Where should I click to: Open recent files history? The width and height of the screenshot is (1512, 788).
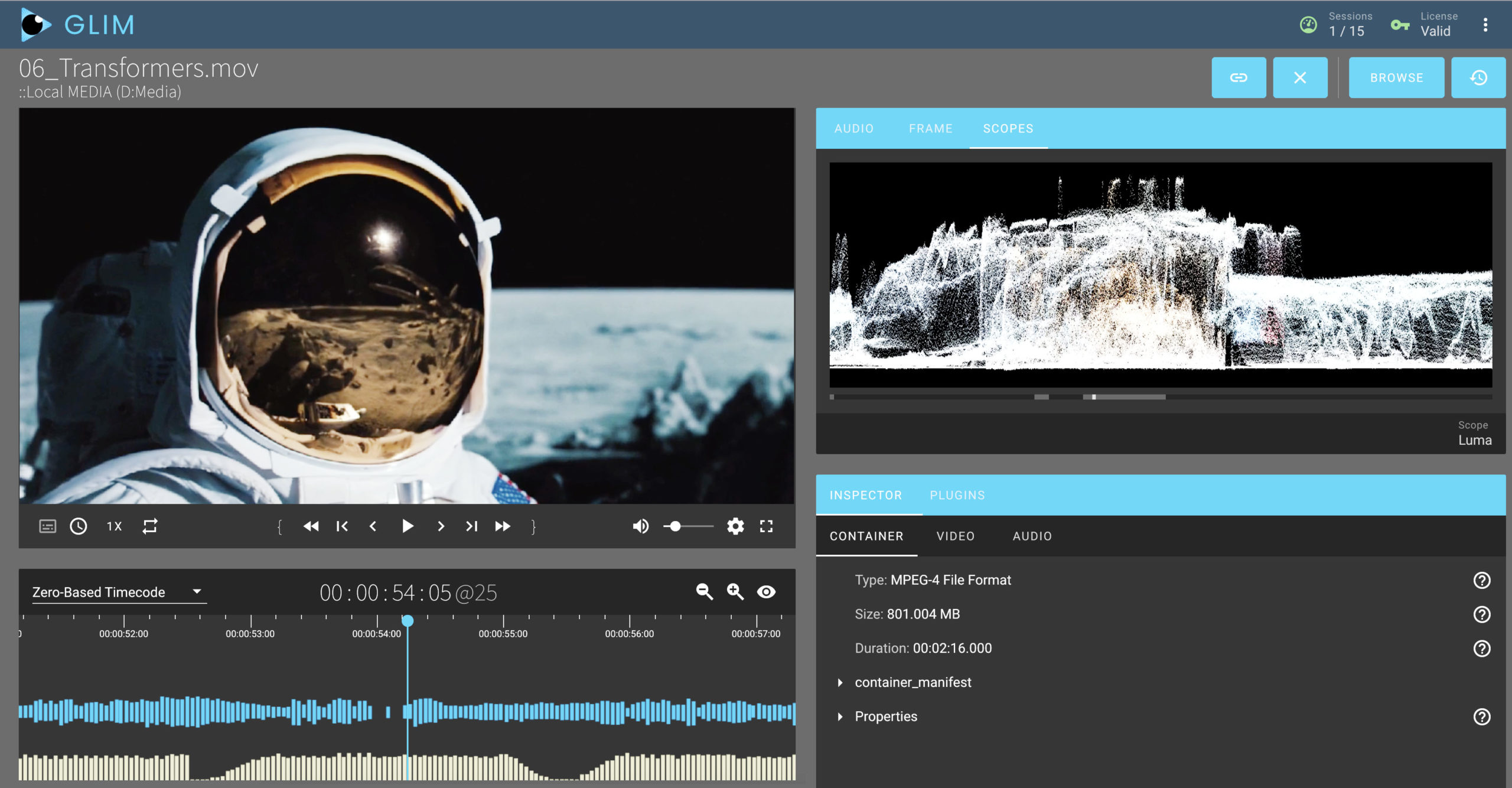(x=1479, y=77)
